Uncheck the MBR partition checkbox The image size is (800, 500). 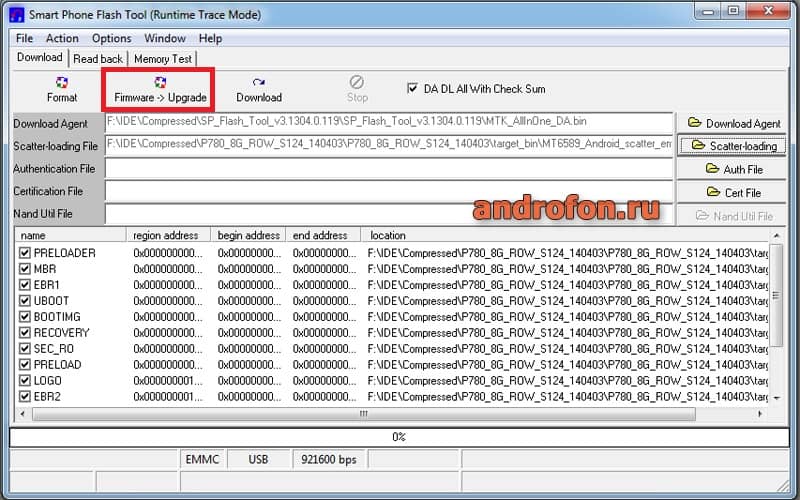(x=24, y=268)
